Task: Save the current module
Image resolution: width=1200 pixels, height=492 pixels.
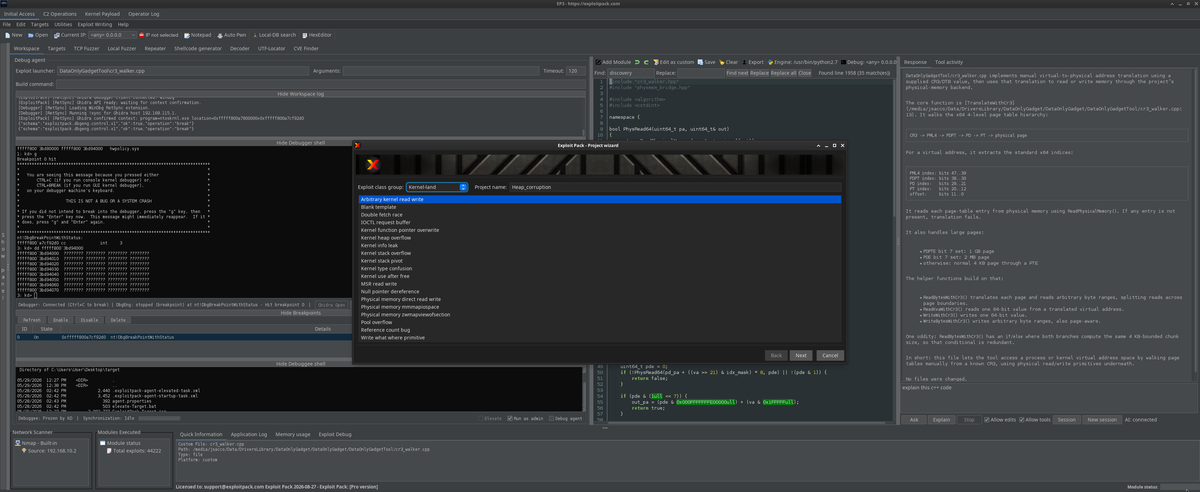Action: coord(707,62)
